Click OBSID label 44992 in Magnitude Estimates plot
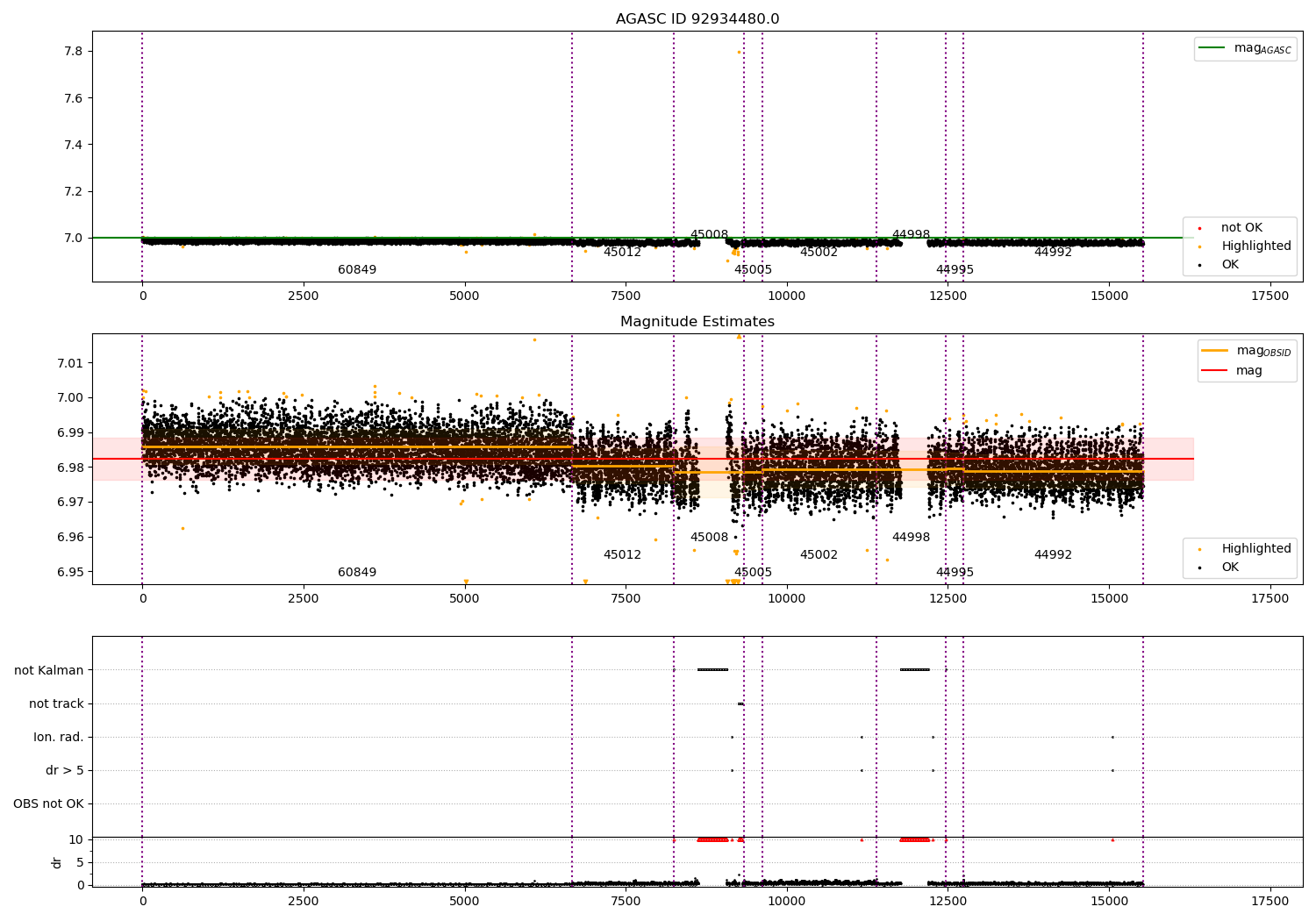This screenshot has height=921, width=1316. [1053, 555]
